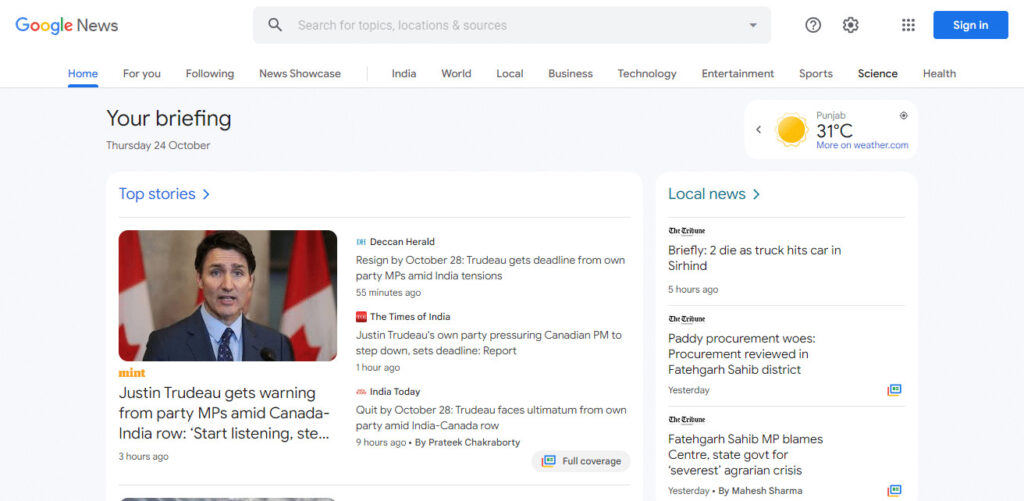Click the mint publisher logo

[x=132, y=373]
